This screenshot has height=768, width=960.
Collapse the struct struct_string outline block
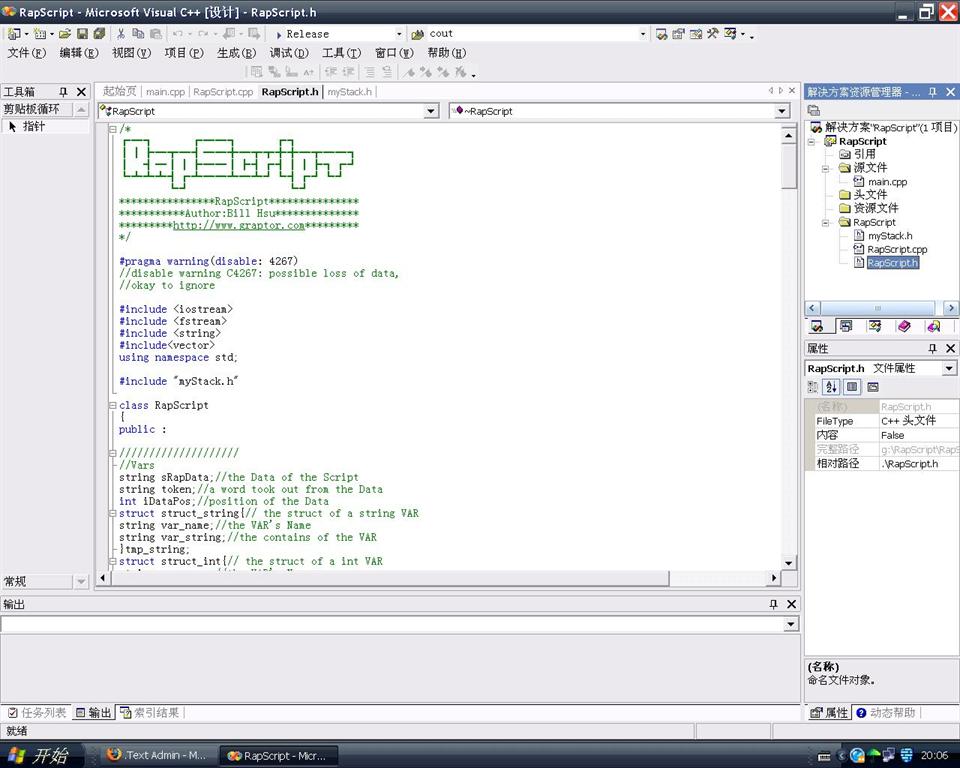(113, 513)
